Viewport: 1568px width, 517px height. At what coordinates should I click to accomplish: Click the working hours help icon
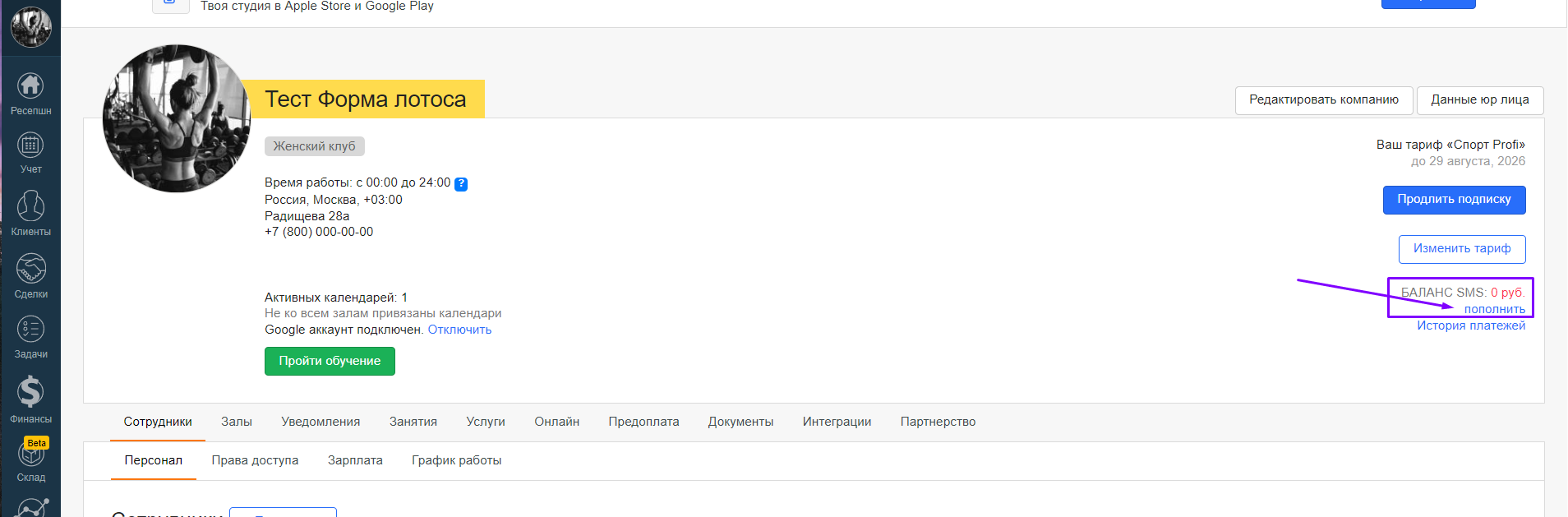pos(461,184)
